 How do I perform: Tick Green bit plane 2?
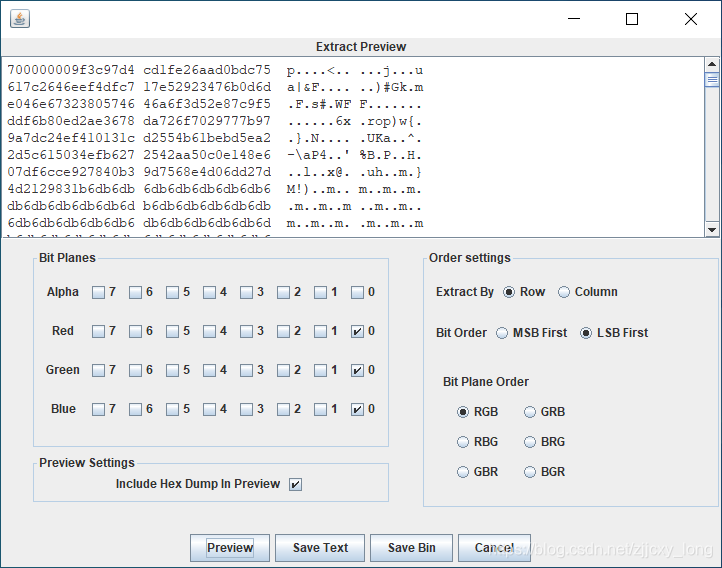[283, 370]
